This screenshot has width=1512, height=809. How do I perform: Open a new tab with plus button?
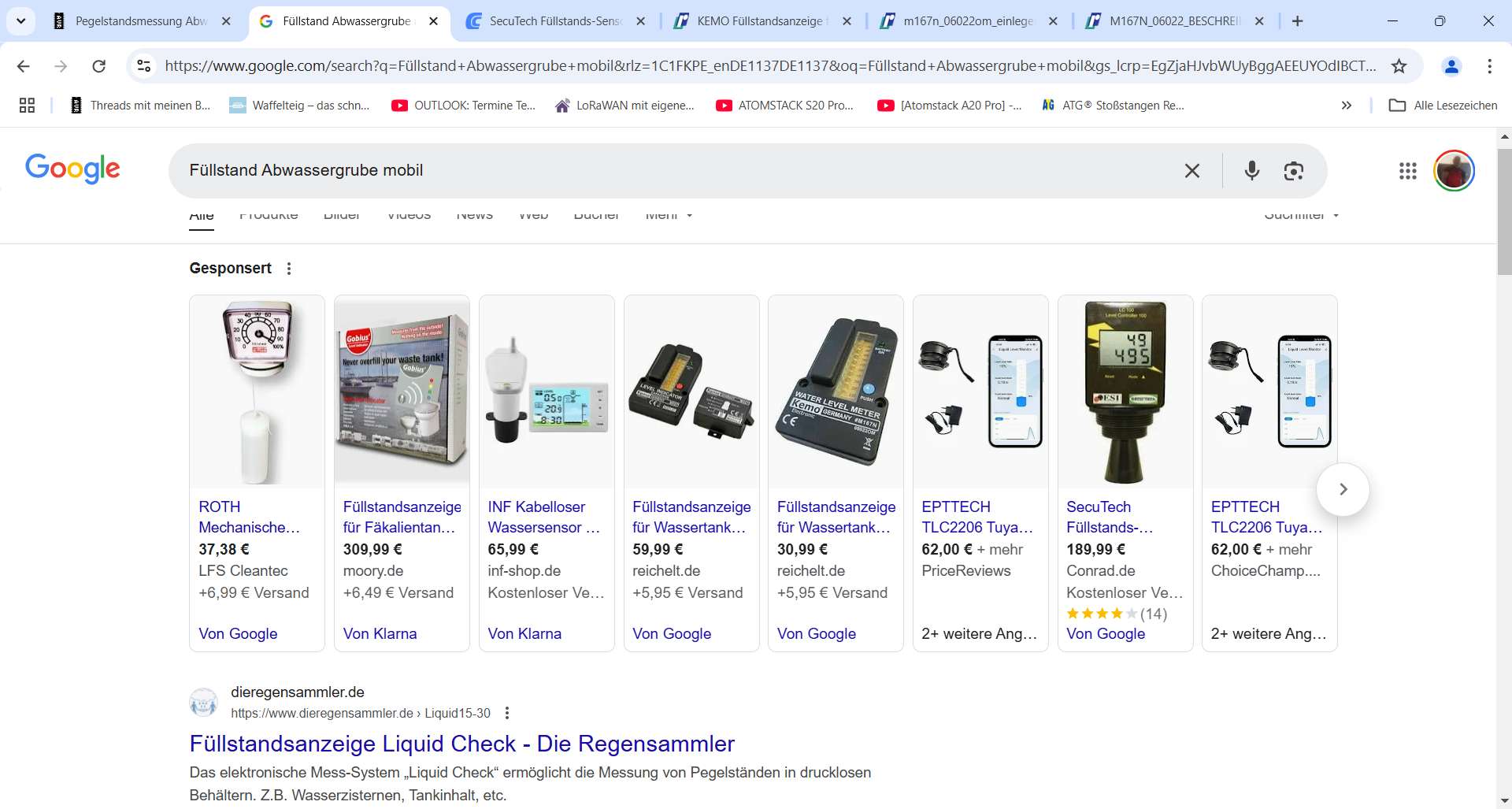1298,21
